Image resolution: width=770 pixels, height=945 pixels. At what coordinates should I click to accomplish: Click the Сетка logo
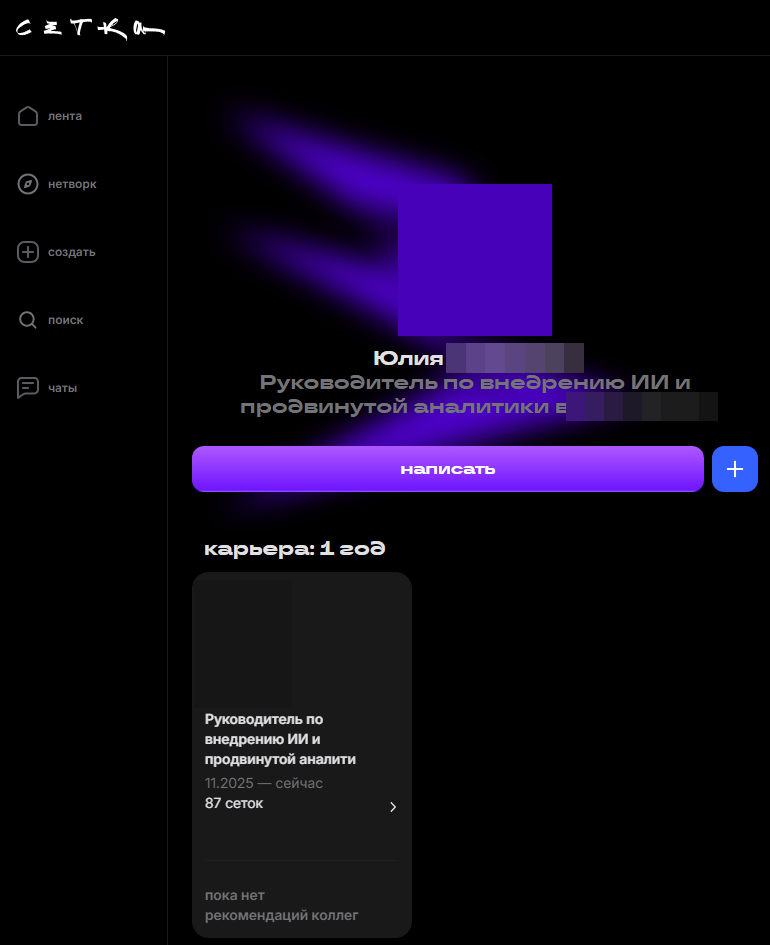(x=90, y=28)
